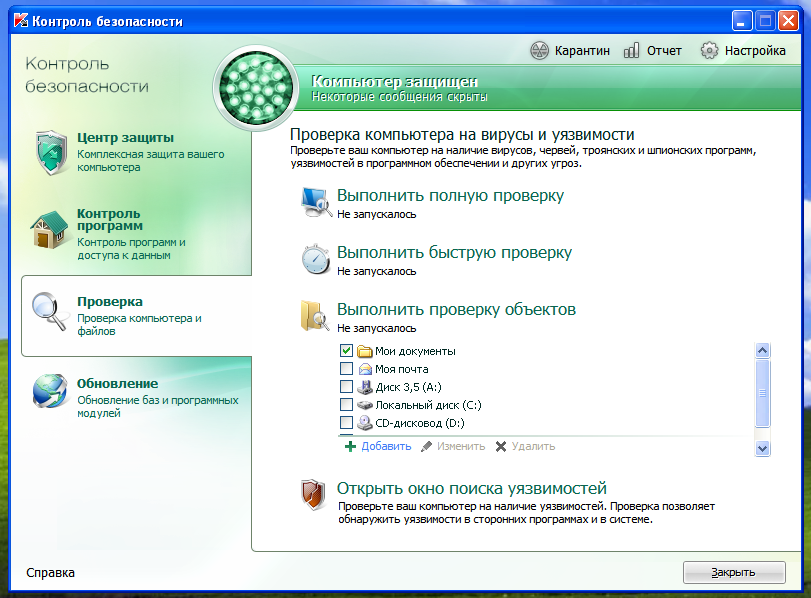811x598 pixels.
Task: Click the CD-дисковод (D:) disc icon
Action: [x=365, y=423]
